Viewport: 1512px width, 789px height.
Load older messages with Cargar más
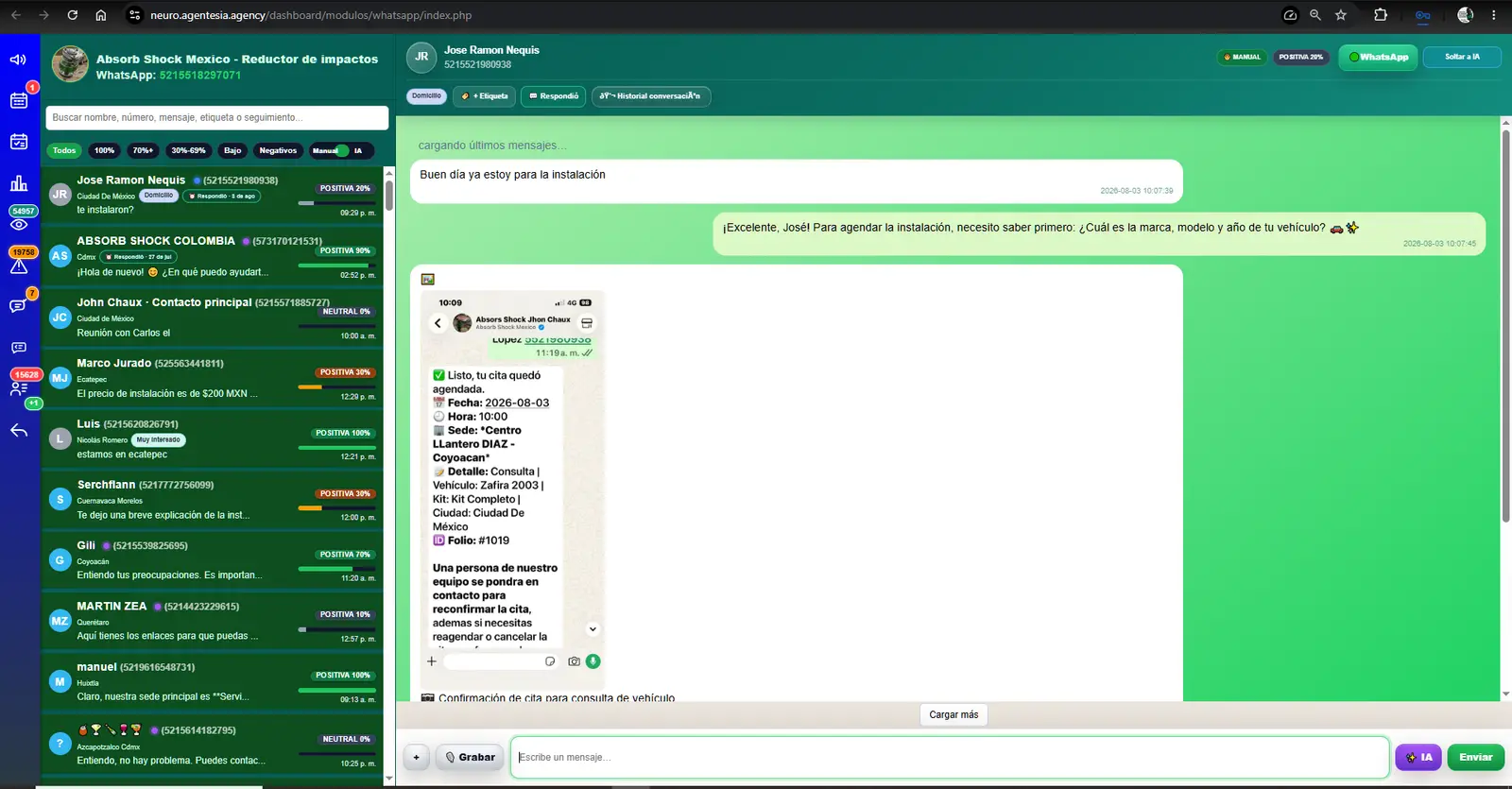(x=954, y=714)
